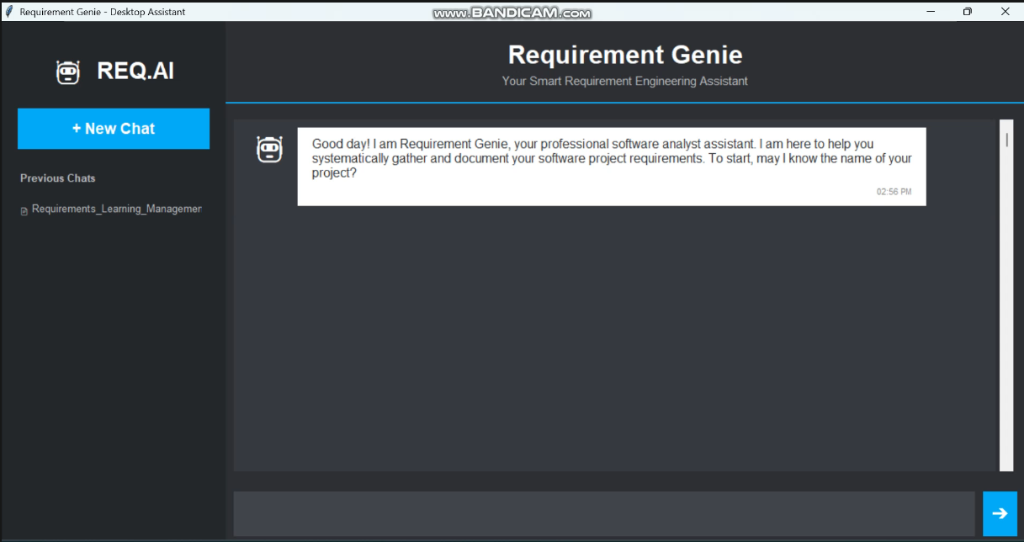Click the 02:56 PM message timestamp
The height and width of the screenshot is (542, 1024).
(x=893, y=192)
